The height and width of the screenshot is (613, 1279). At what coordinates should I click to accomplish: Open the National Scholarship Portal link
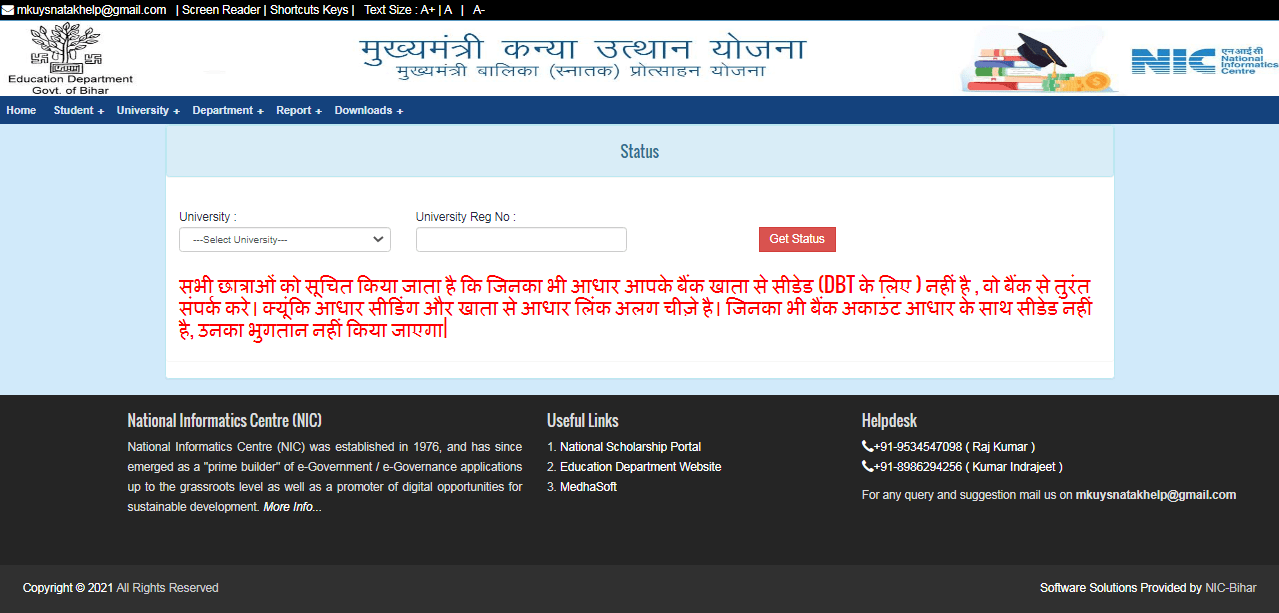click(631, 446)
